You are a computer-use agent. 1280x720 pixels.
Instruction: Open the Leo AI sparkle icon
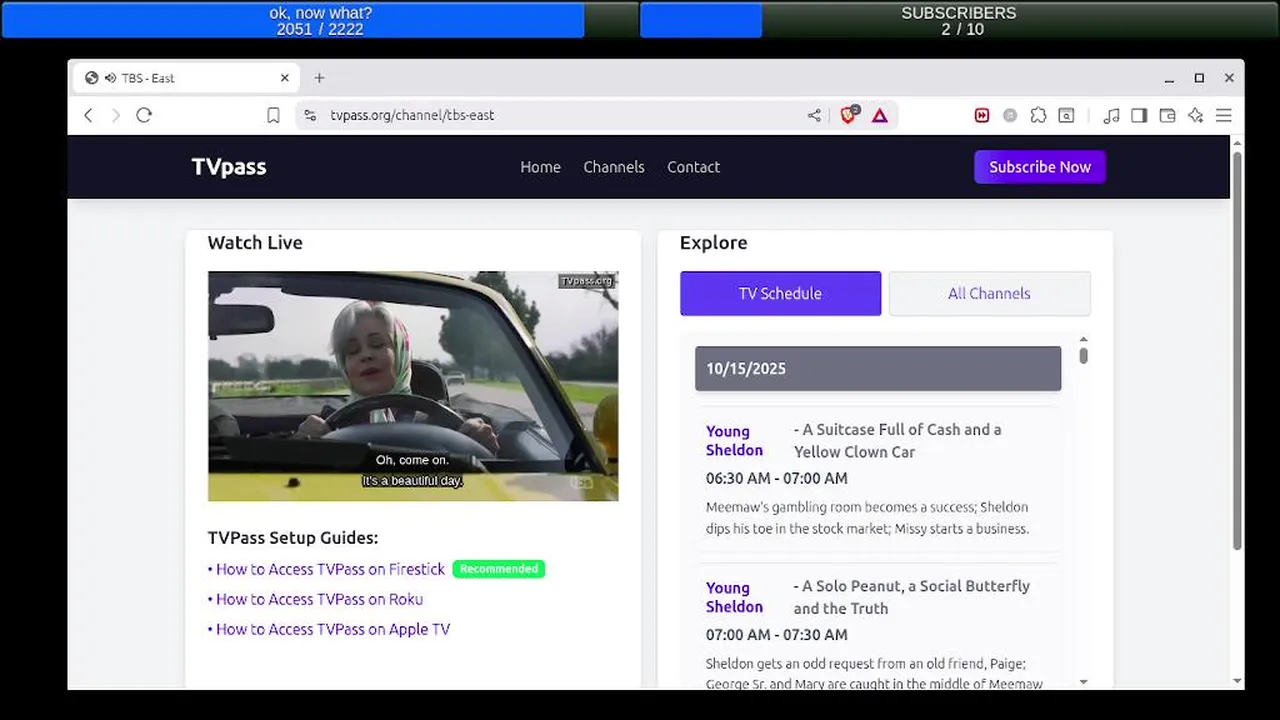pos(1195,116)
